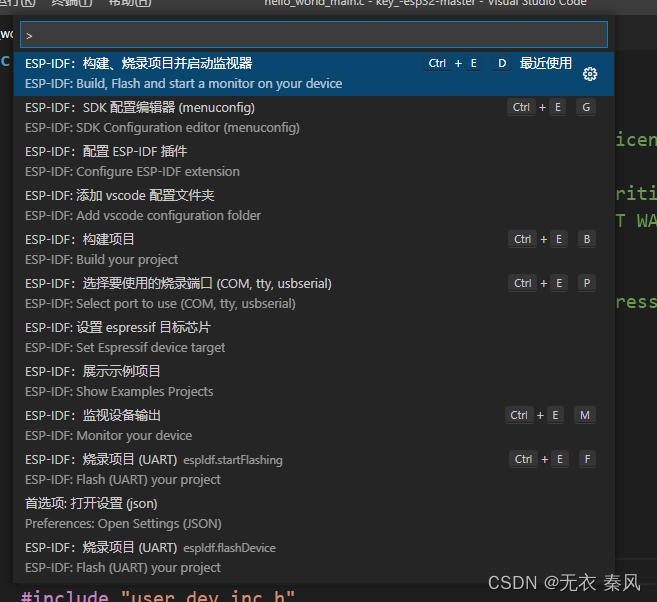Click the 帮助(H) menu in the menu bar

point(129,3)
